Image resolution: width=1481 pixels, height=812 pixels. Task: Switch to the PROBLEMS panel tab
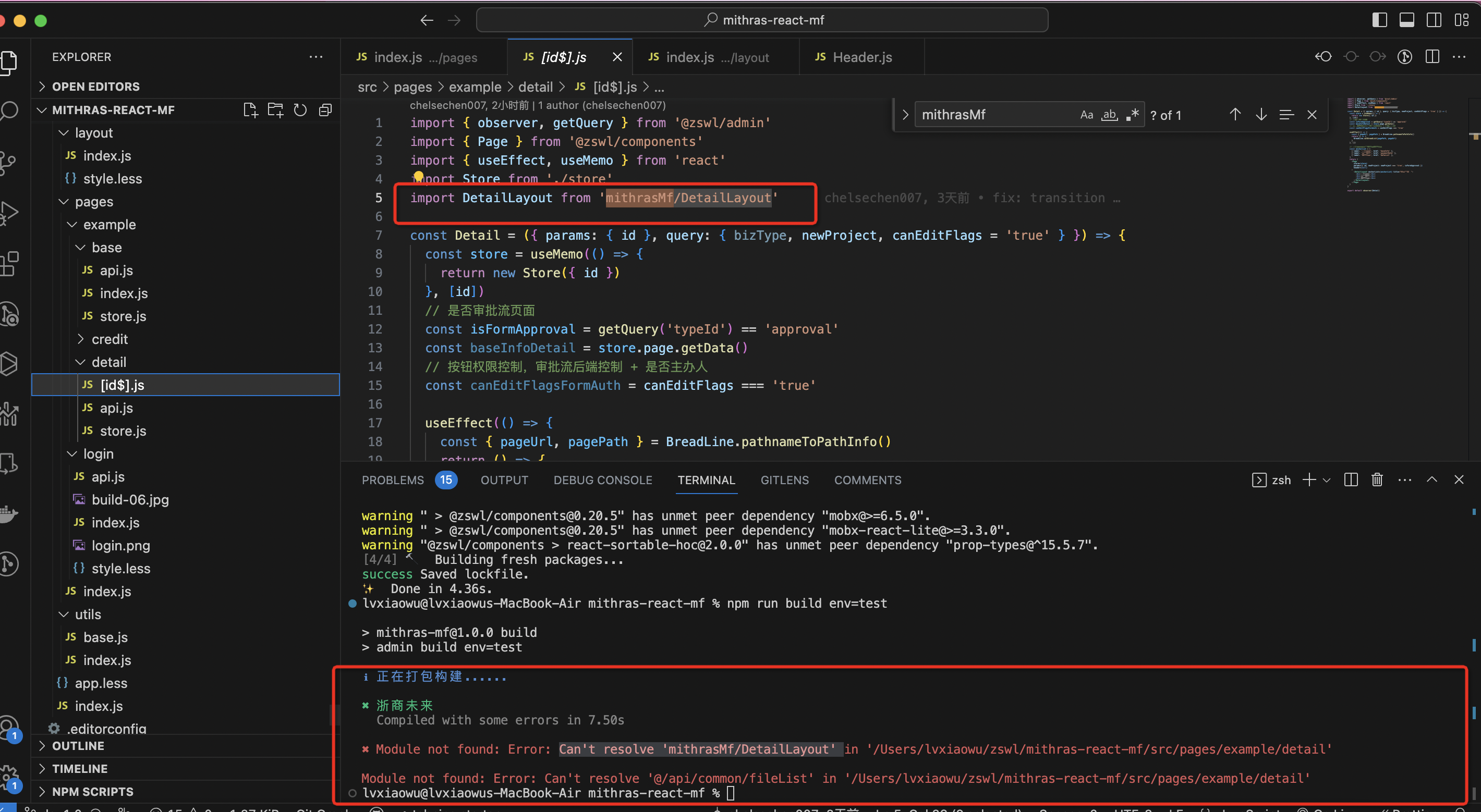(393, 480)
